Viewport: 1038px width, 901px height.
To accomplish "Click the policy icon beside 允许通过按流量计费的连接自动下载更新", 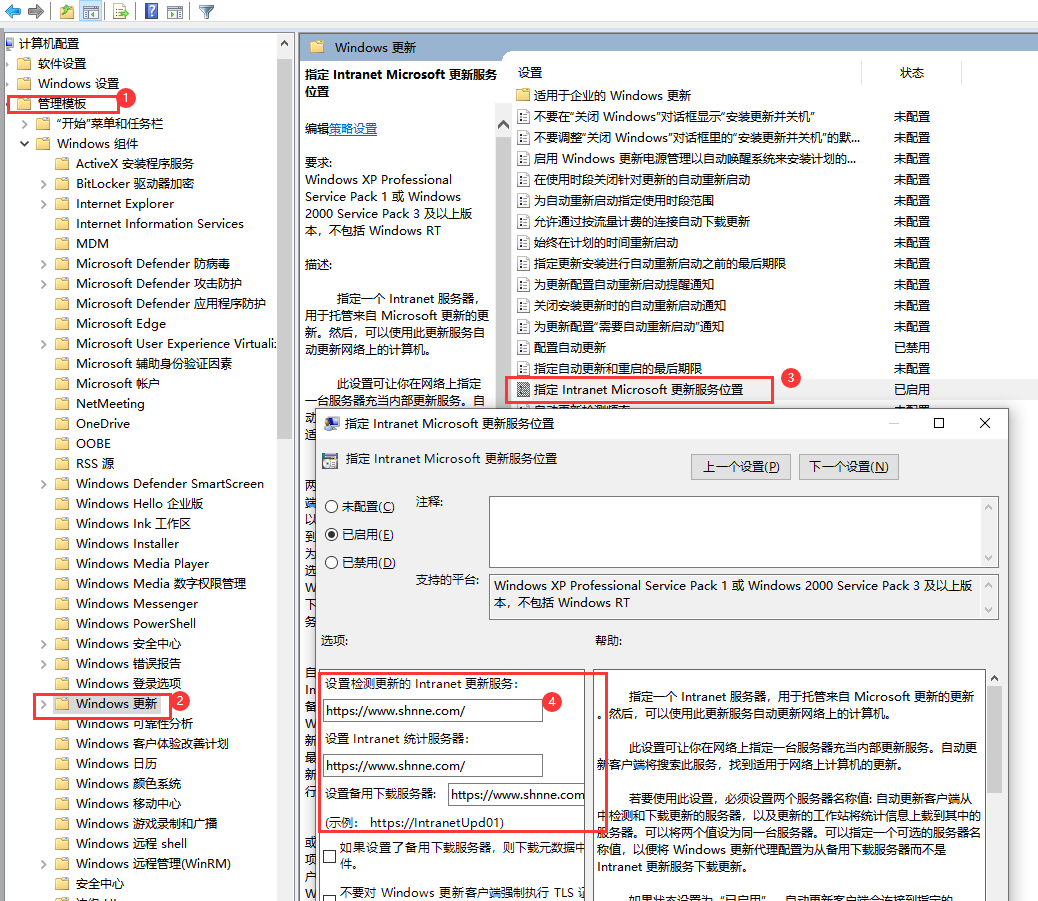I will pos(523,222).
